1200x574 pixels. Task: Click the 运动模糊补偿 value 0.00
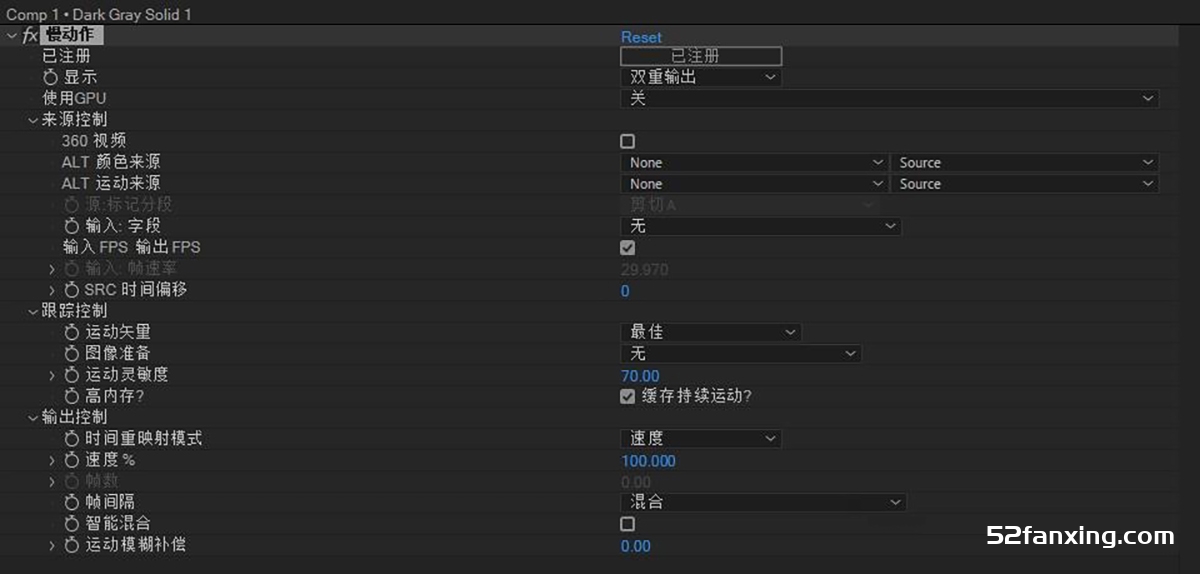tap(636, 546)
